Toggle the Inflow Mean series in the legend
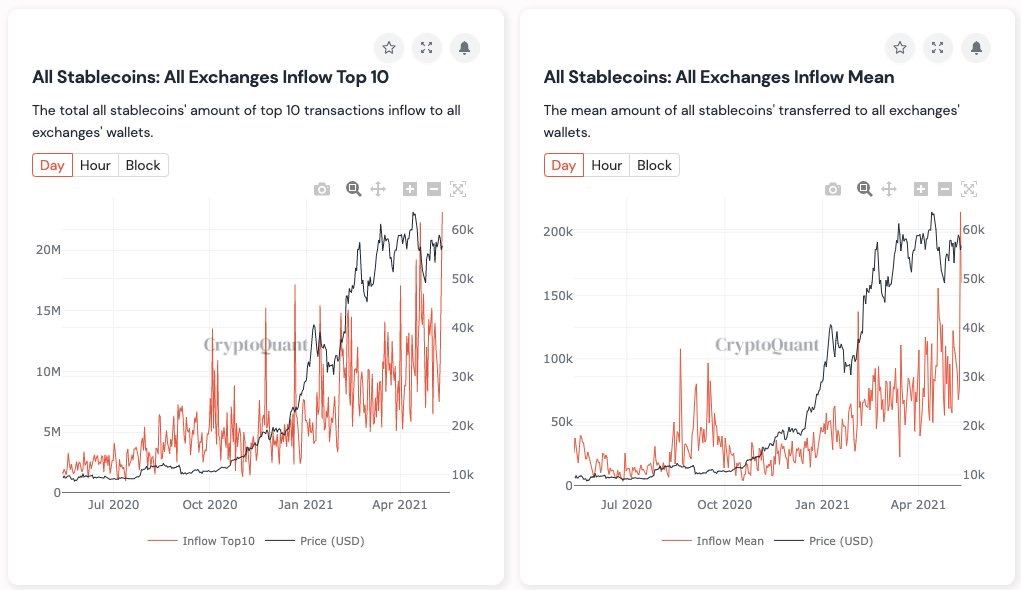1021x590 pixels. click(731, 540)
